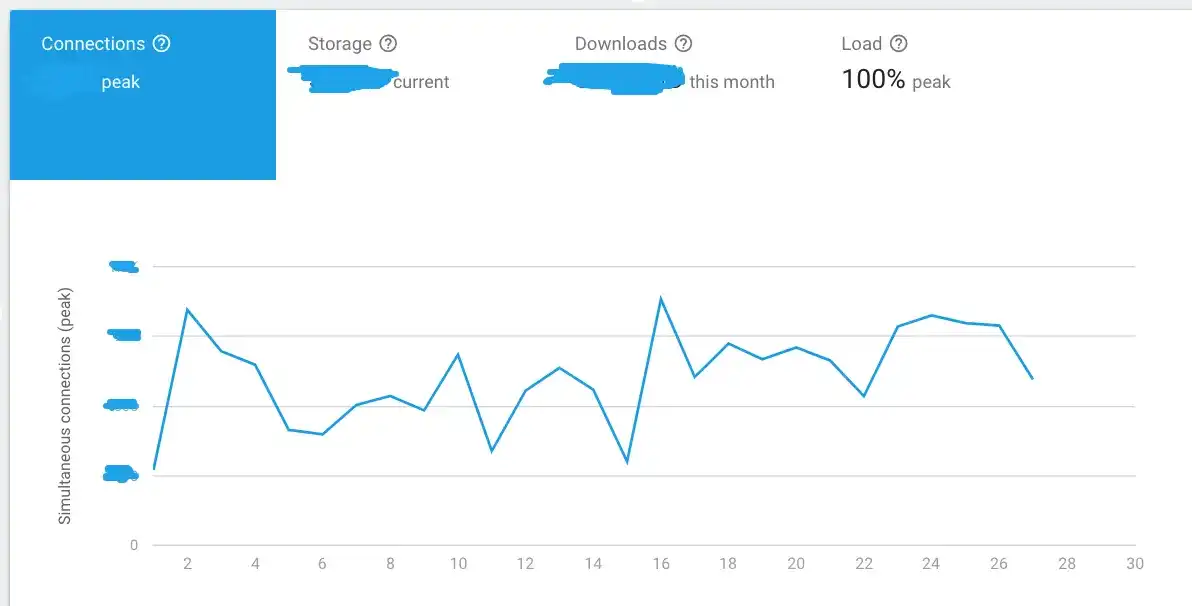The width and height of the screenshot is (1192, 606).
Task: Click the chart peak at day 2
Action: point(187,309)
